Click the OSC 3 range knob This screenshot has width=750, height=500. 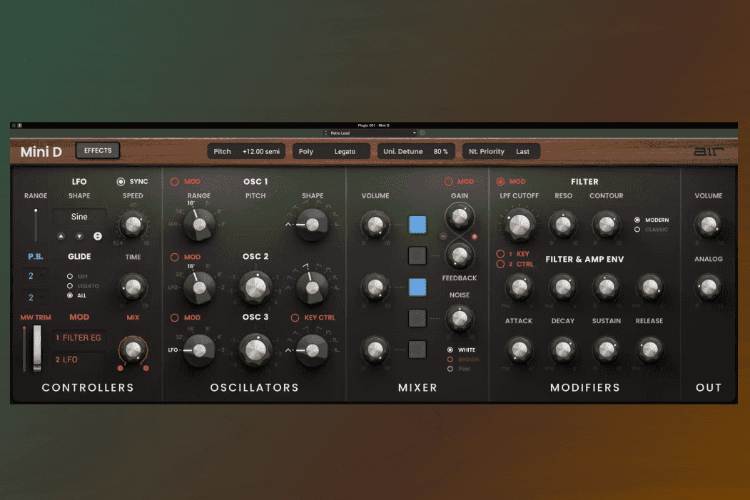[x=199, y=351]
